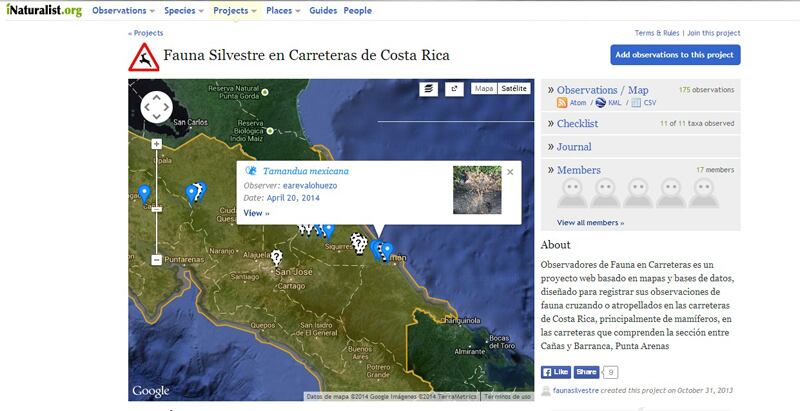Switch map to Satélite view
Viewport: 800px width, 411px height.
pyautogui.click(x=514, y=89)
